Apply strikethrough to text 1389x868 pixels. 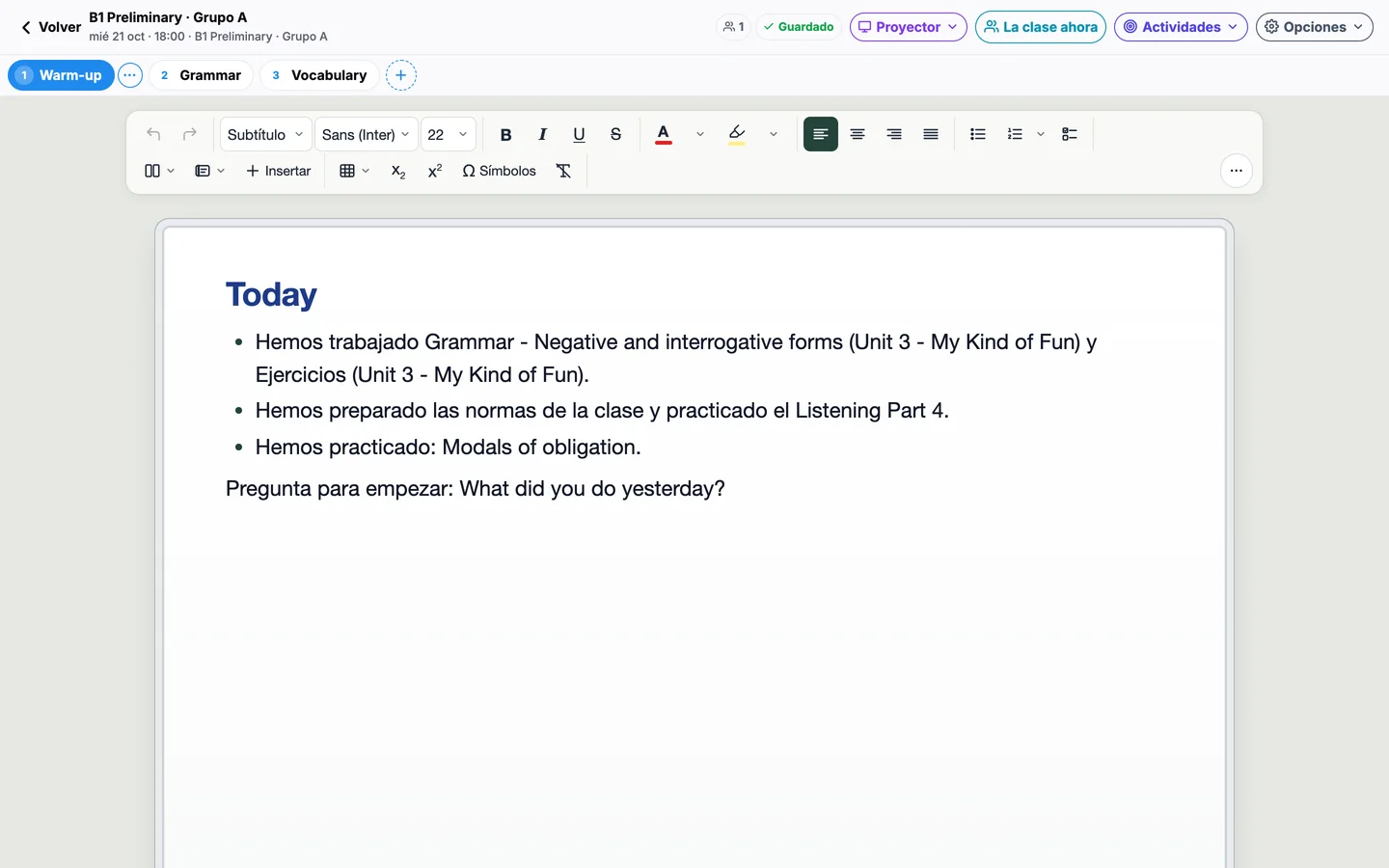tap(615, 135)
